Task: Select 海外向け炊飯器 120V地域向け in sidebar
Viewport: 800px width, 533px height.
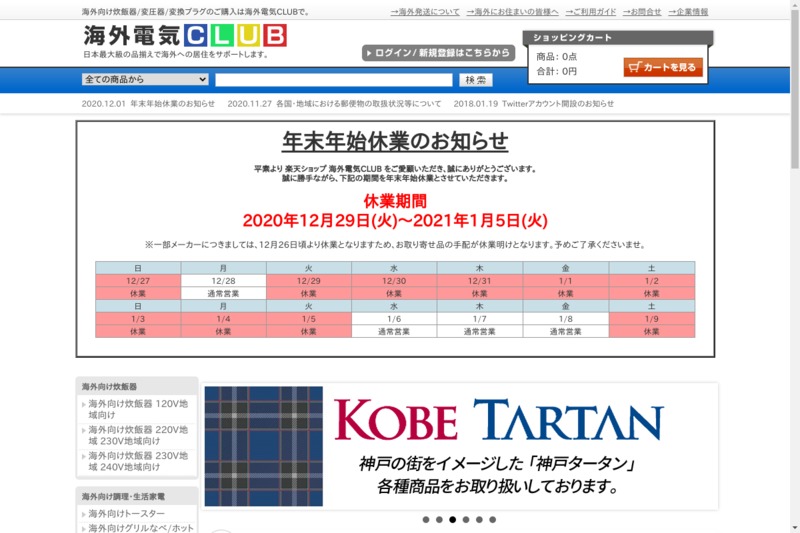Action: tap(136, 410)
